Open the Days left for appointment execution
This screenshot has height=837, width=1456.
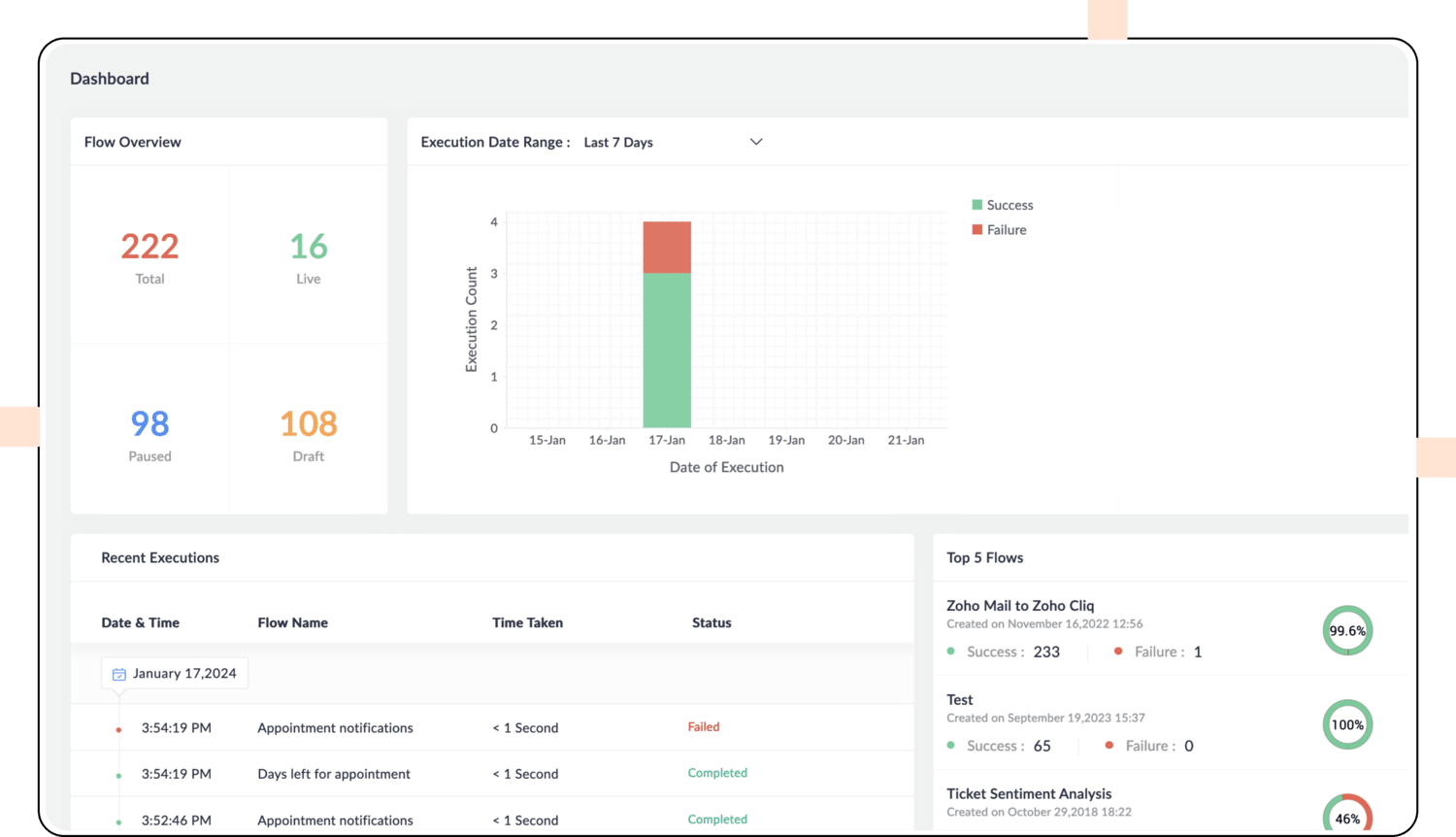(334, 774)
